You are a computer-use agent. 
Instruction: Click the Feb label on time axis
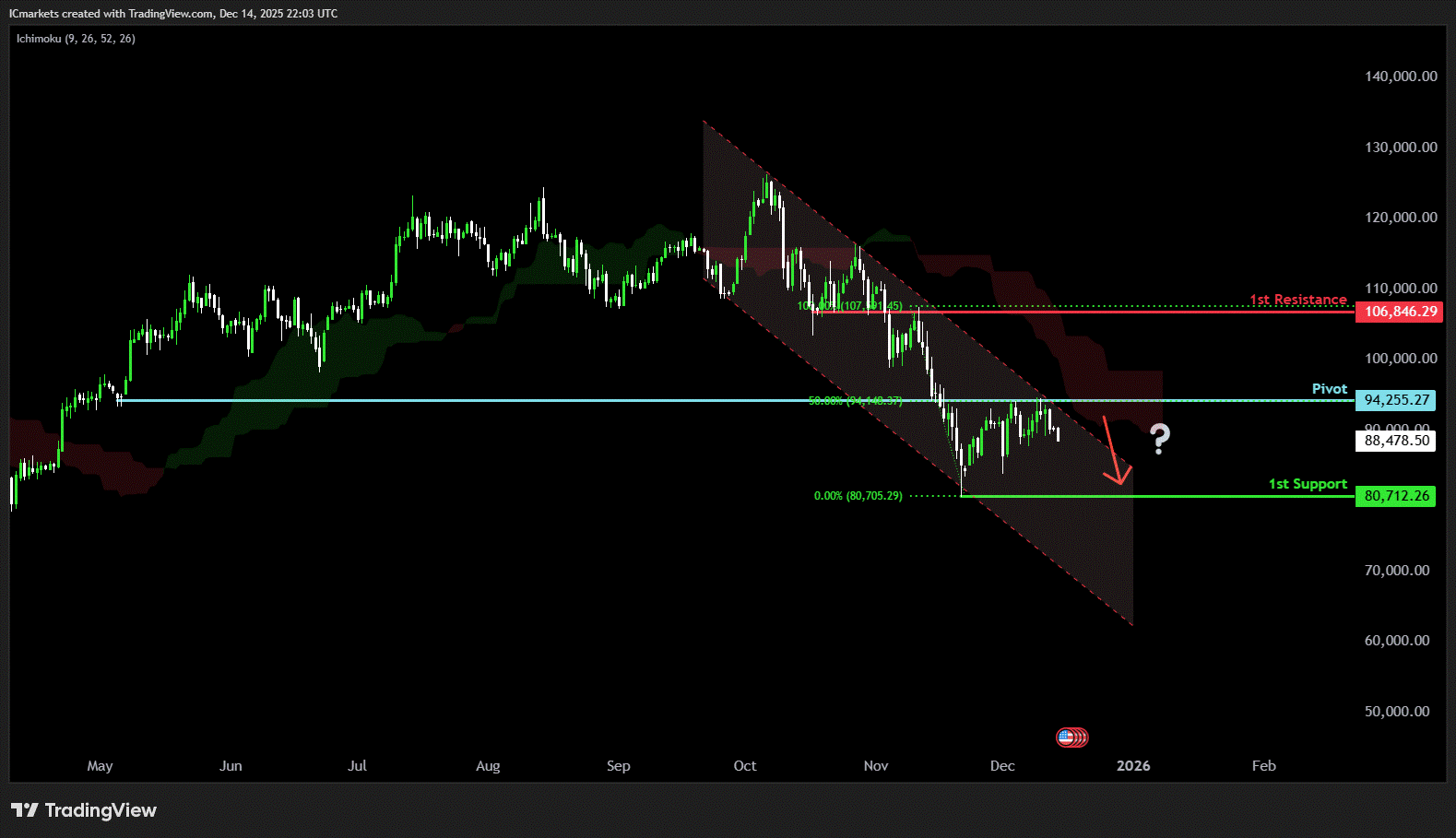point(1263,766)
